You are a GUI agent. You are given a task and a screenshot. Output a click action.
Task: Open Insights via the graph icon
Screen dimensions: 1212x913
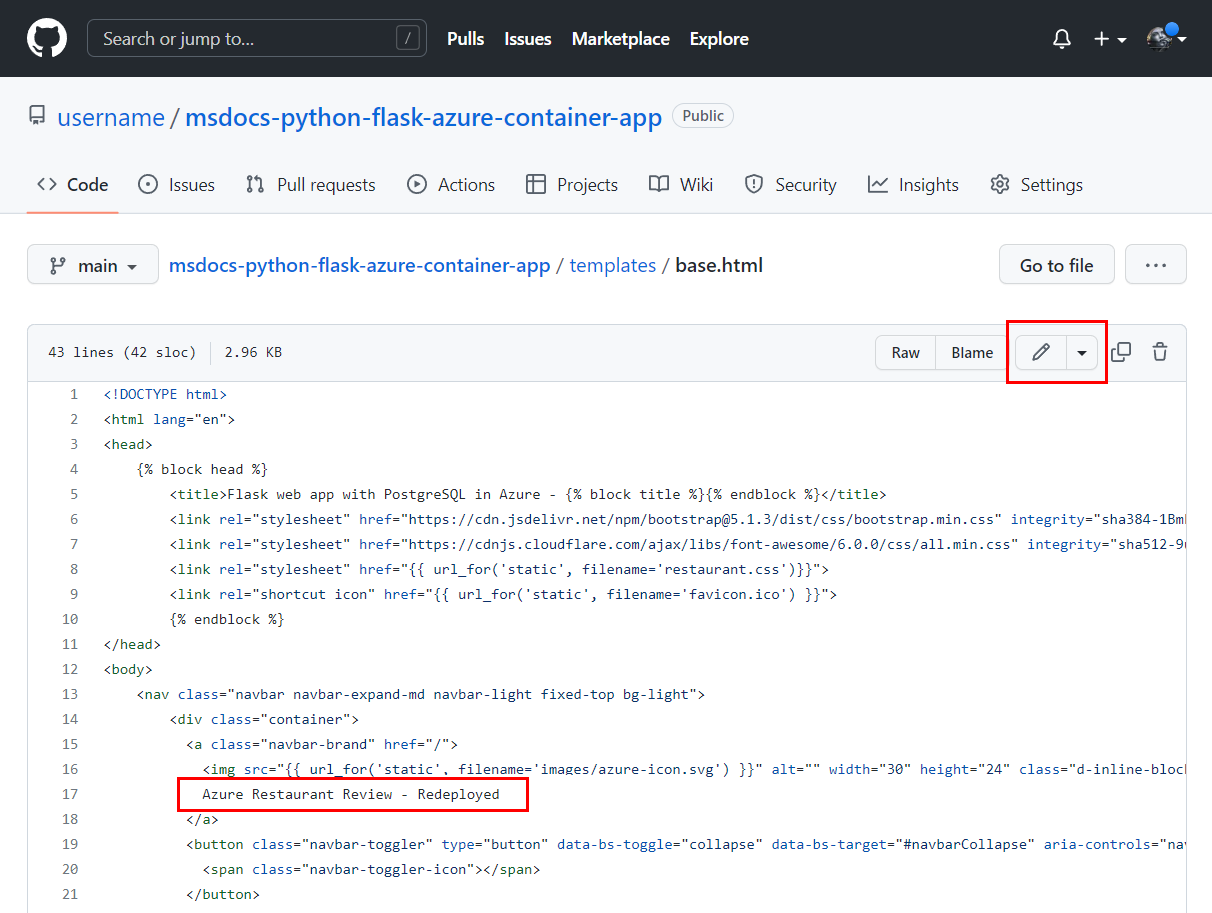coord(878,184)
